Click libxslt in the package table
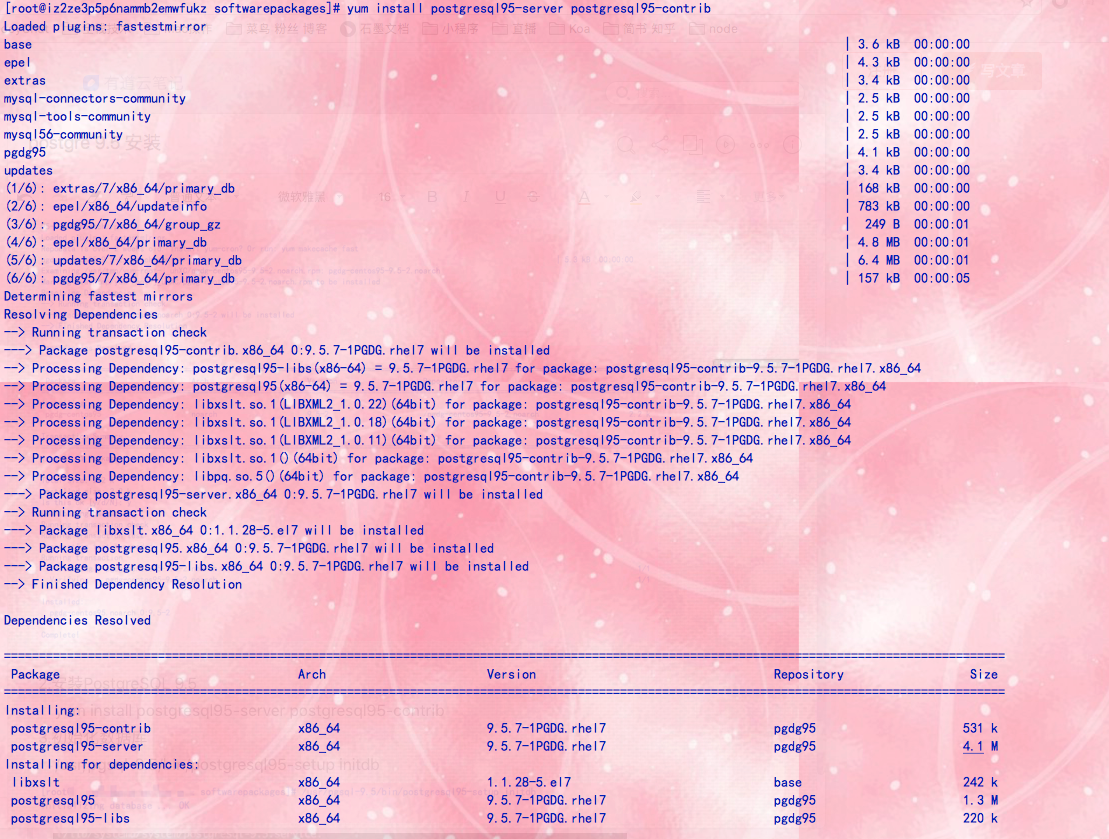The image size is (1109, 839). coord(35,782)
